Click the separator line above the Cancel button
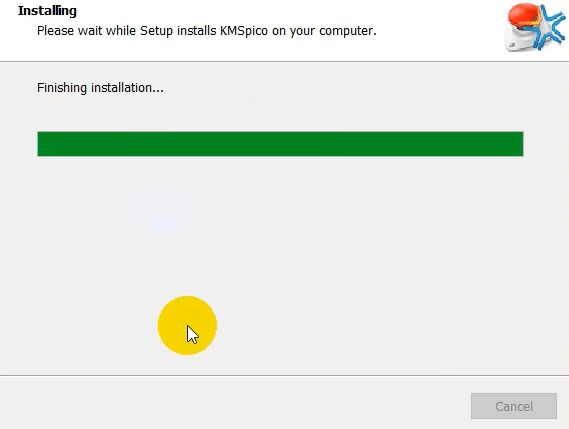Image resolution: width=569 pixels, height=429 pixels. point(284,376)
